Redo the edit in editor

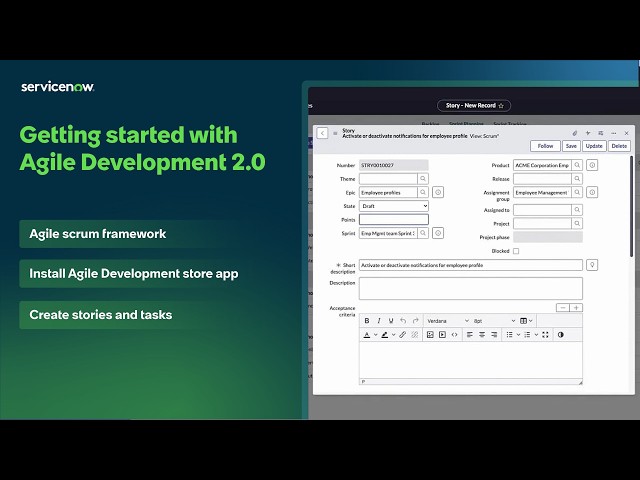[x=416, y=321]
